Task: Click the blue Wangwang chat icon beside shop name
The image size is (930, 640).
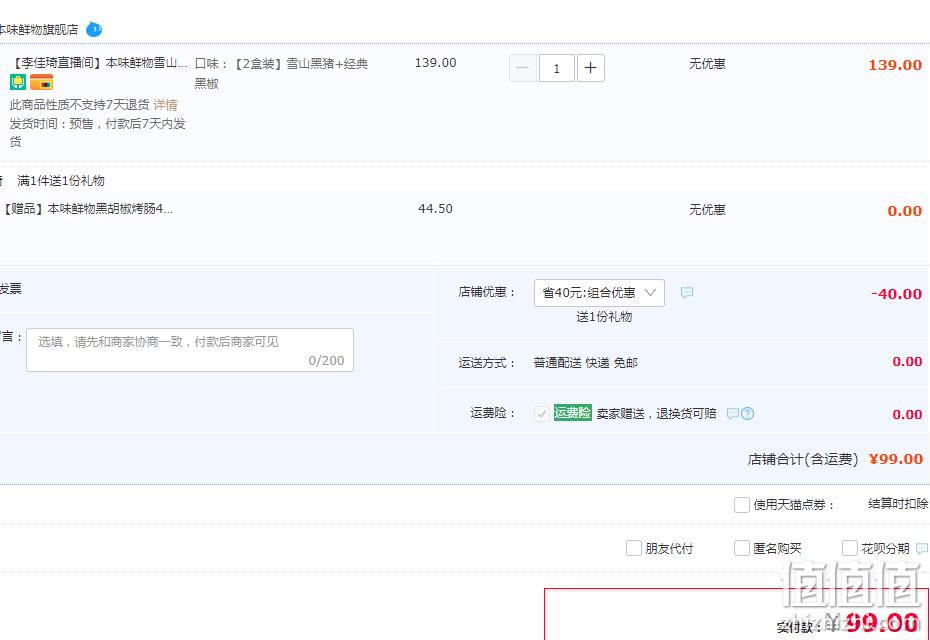Action: [x=94, y=29]
